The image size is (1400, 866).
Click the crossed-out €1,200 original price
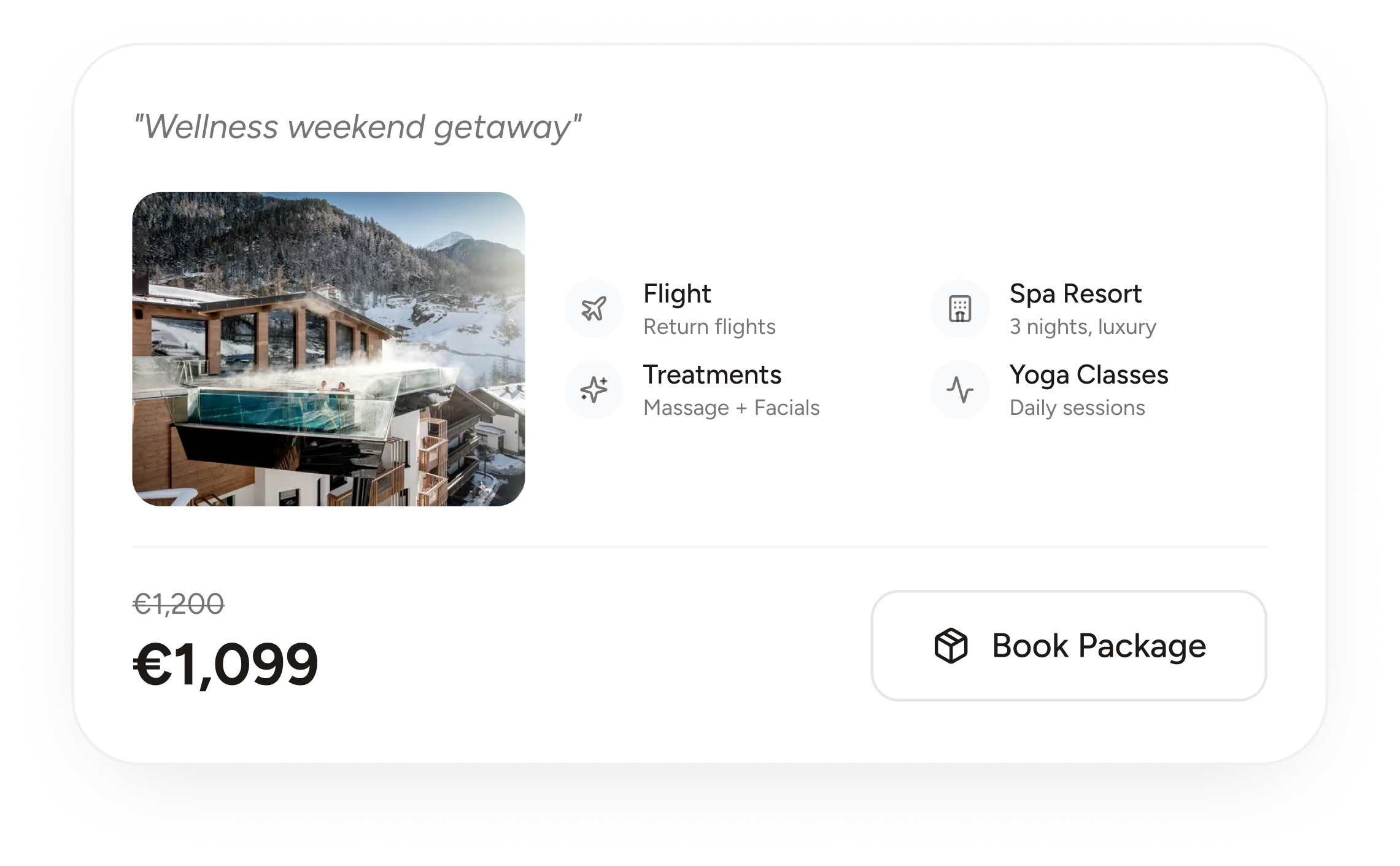click(179, 605)
